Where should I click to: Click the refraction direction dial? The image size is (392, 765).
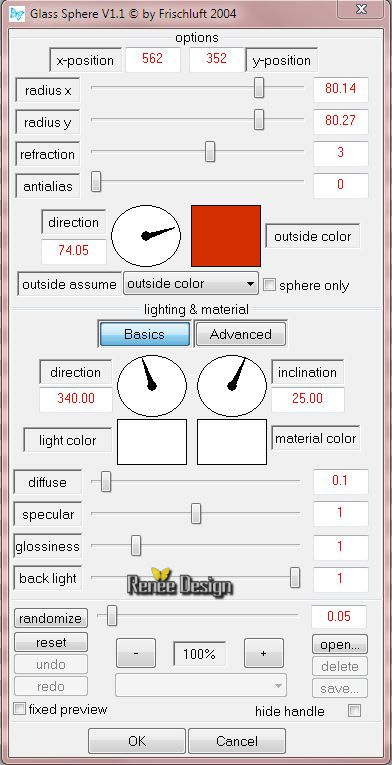(146, 236)
